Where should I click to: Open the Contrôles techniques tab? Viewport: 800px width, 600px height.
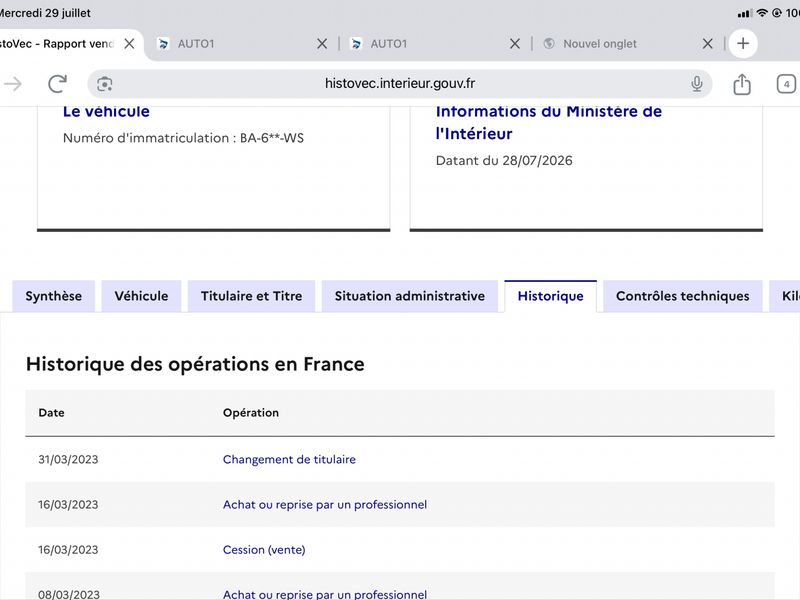click(683, 296)
